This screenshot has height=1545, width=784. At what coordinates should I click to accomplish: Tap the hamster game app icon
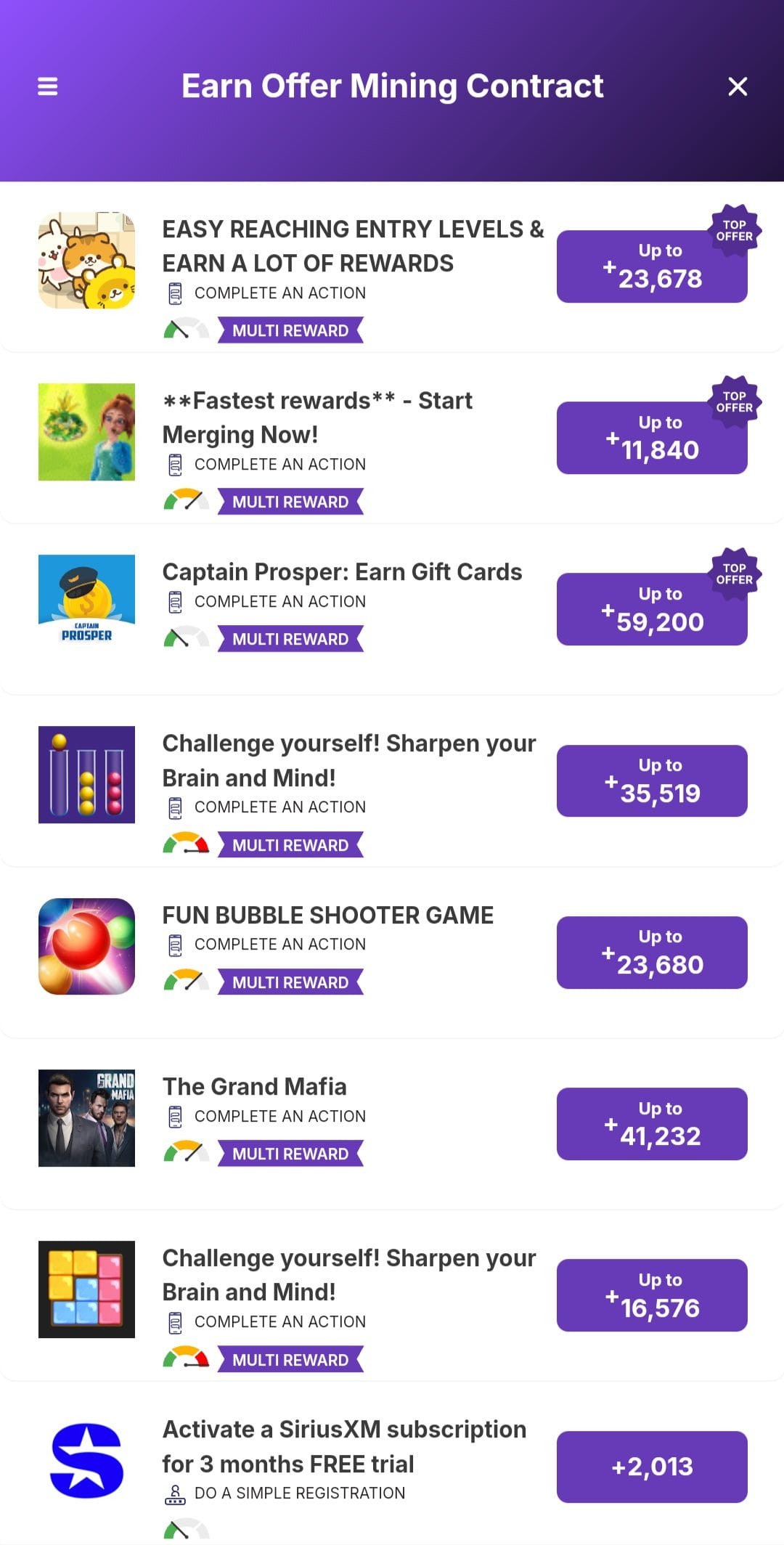[86, 261]
